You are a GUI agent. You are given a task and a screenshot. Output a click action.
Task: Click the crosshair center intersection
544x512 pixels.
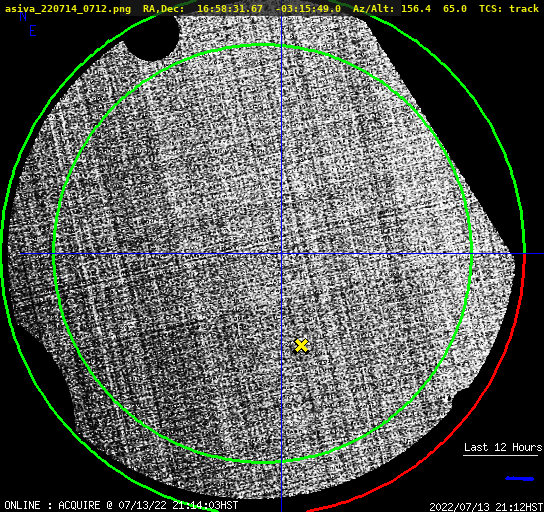(281, 254)
